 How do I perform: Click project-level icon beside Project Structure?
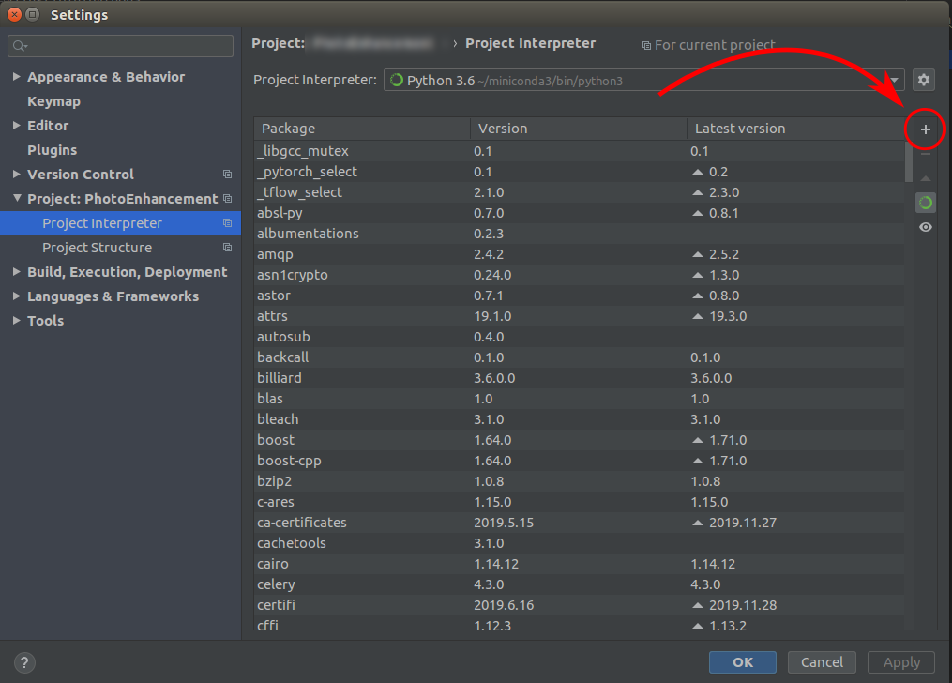228,247
